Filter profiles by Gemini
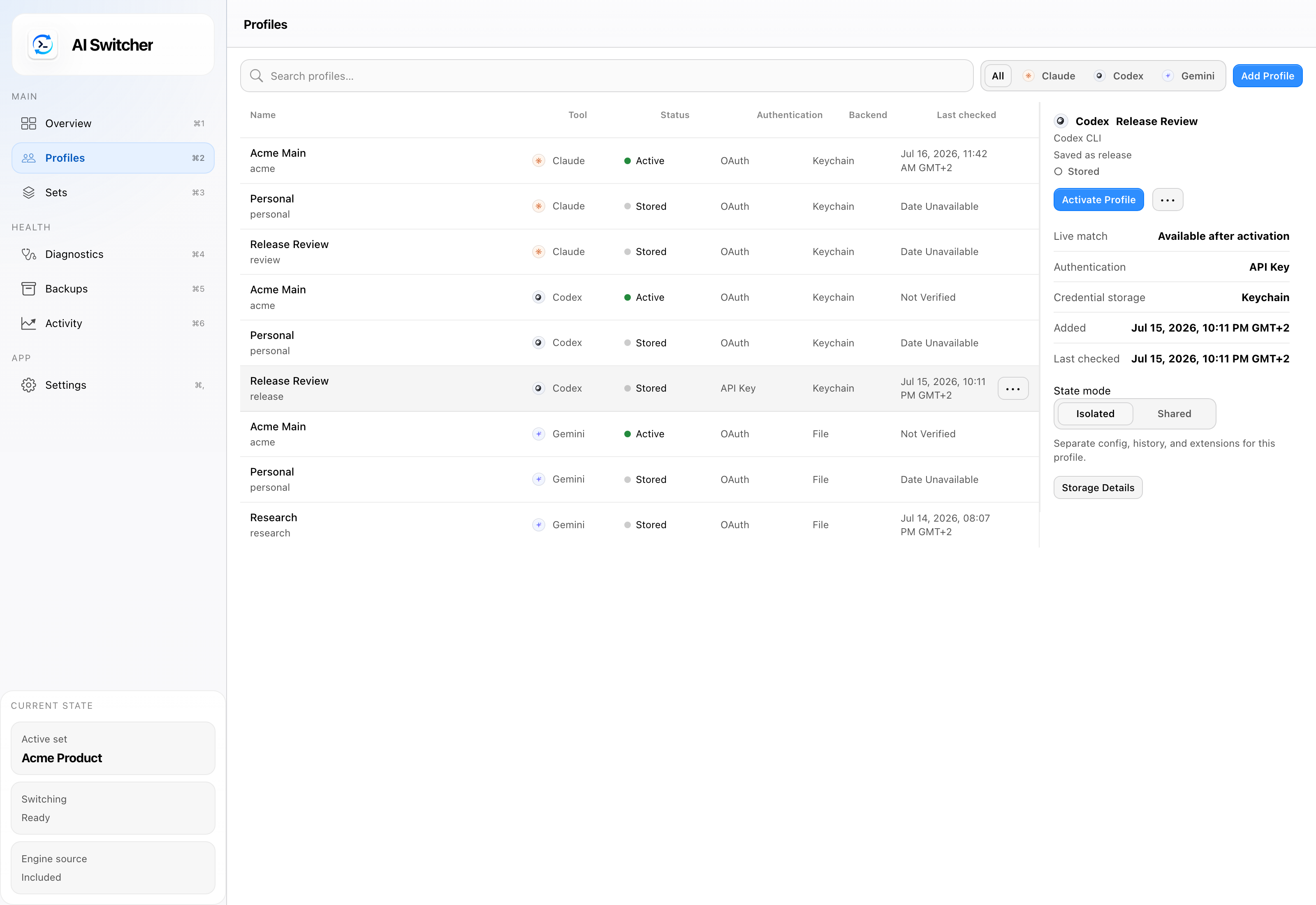The height and width of the screenshot is (905, 1316). 1189,75
